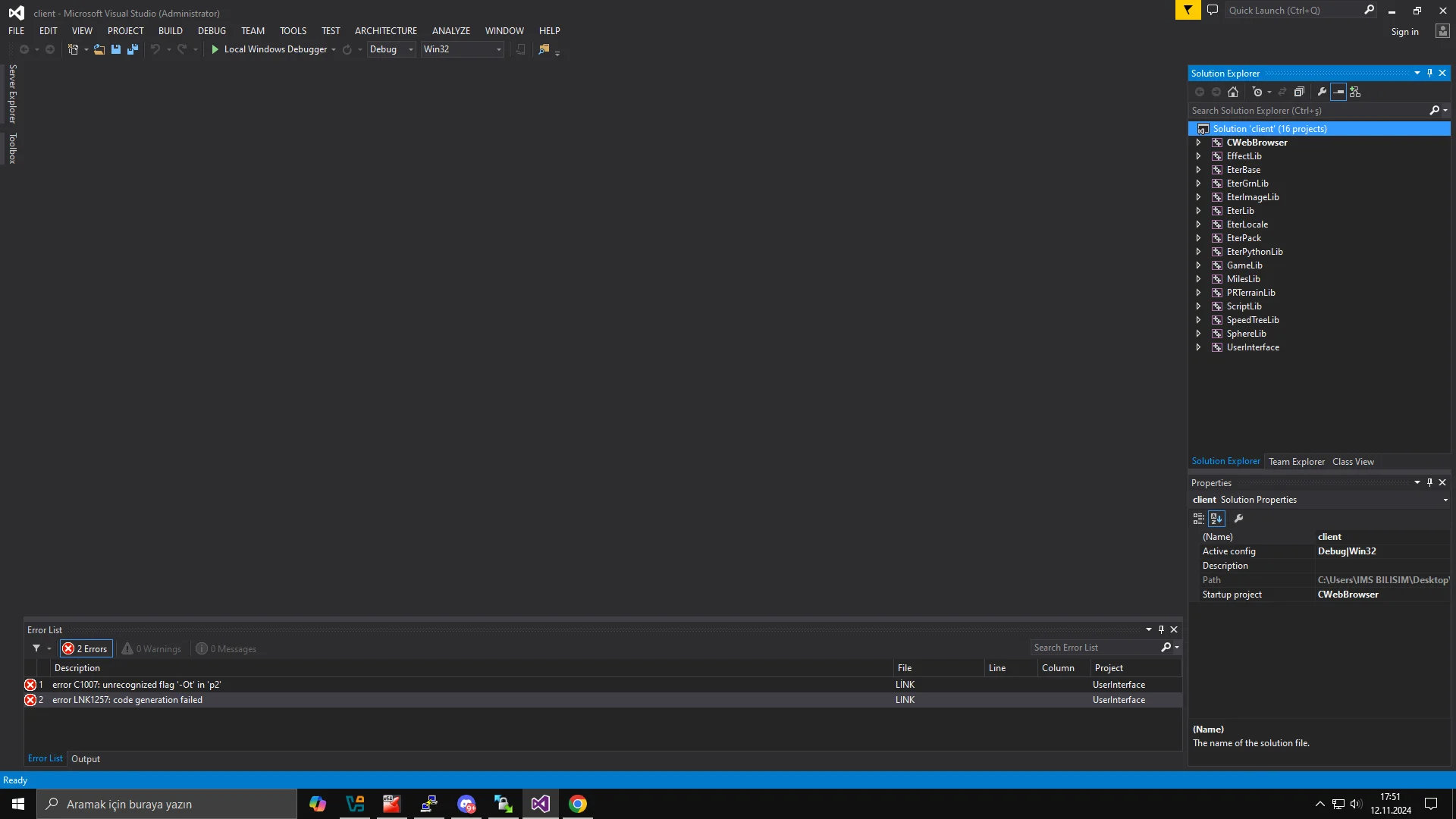The height and width of the screenshot is (819, 1456).
Task: Open the New Project dropdown arrow
Action: click(x=86, y=49)
